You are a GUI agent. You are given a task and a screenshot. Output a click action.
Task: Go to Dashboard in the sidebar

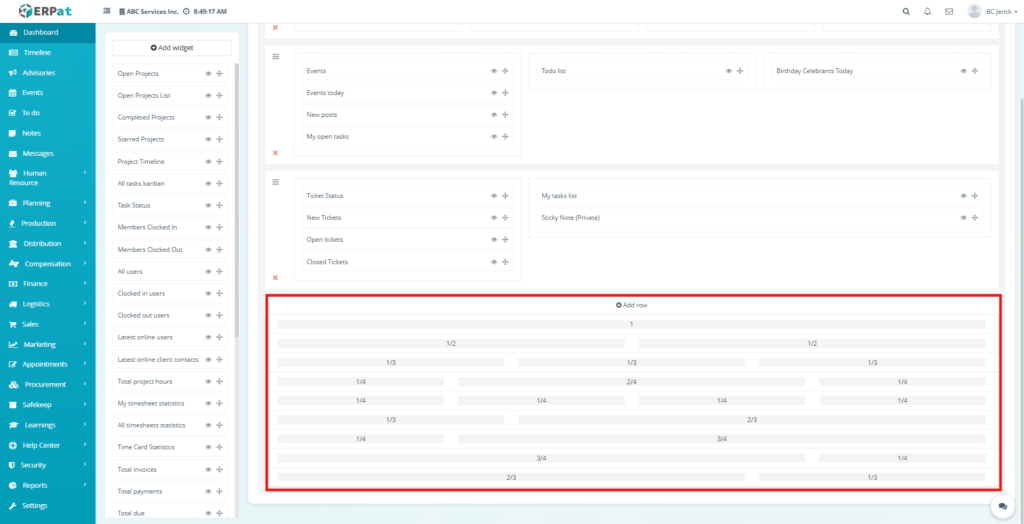[x=48, y=32]
